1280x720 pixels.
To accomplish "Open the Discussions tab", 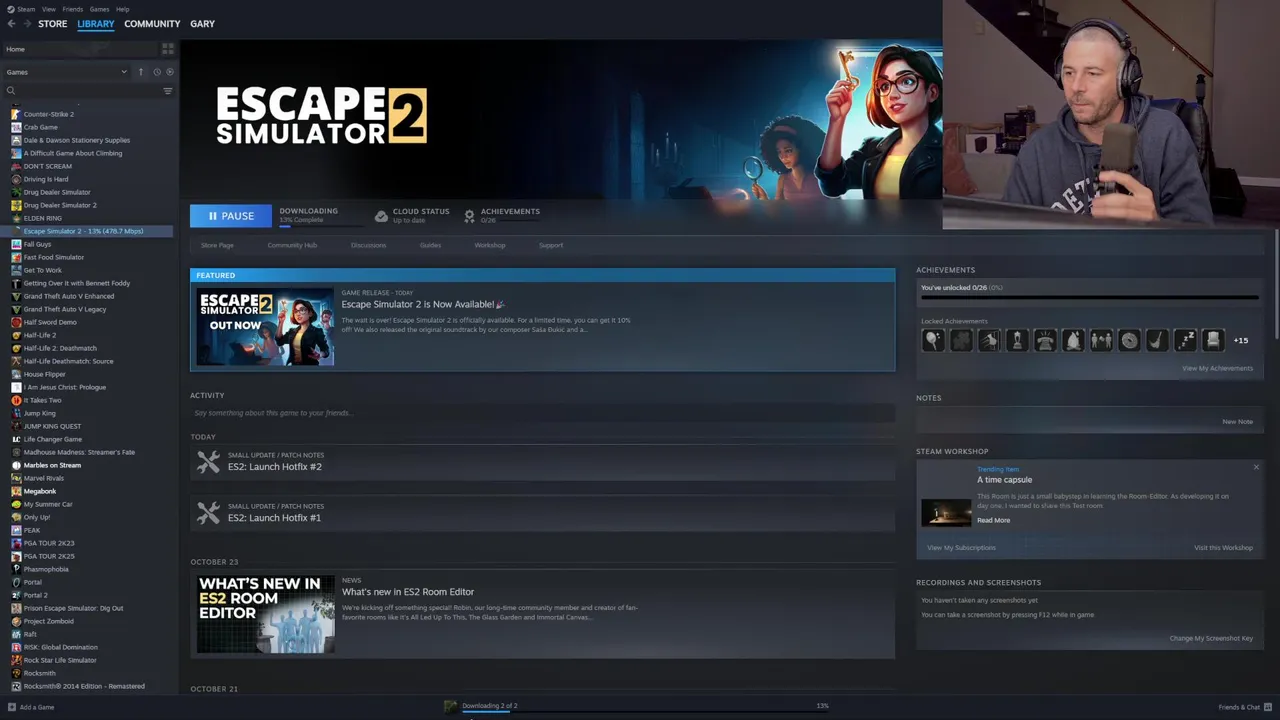I will (x=368, y=245).
